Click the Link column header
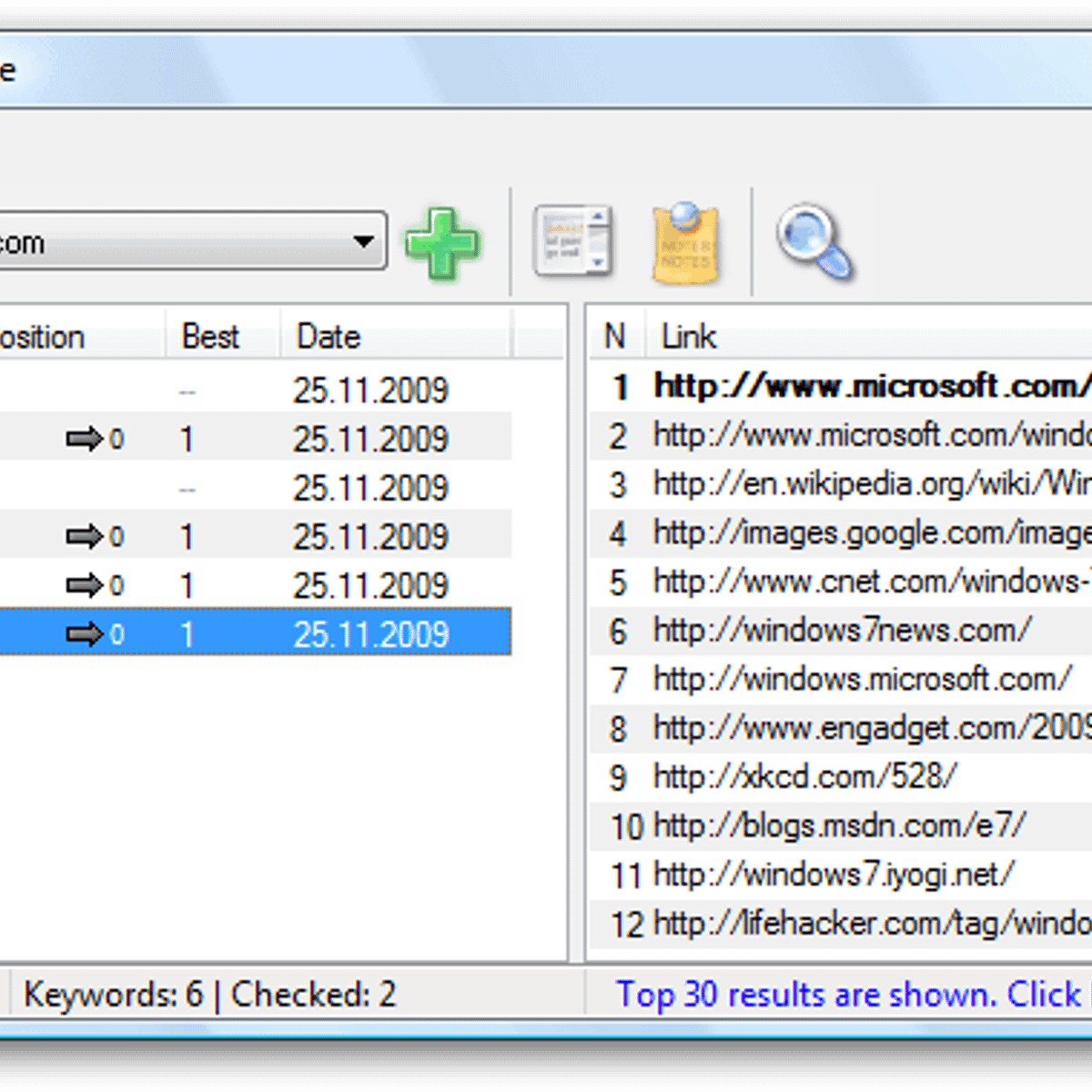 tap(689, 337)
